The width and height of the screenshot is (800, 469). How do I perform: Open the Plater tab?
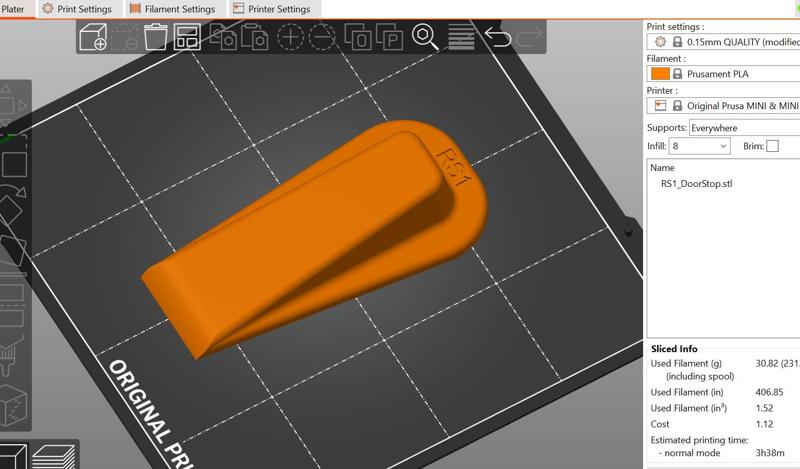[x=13, y=9]
